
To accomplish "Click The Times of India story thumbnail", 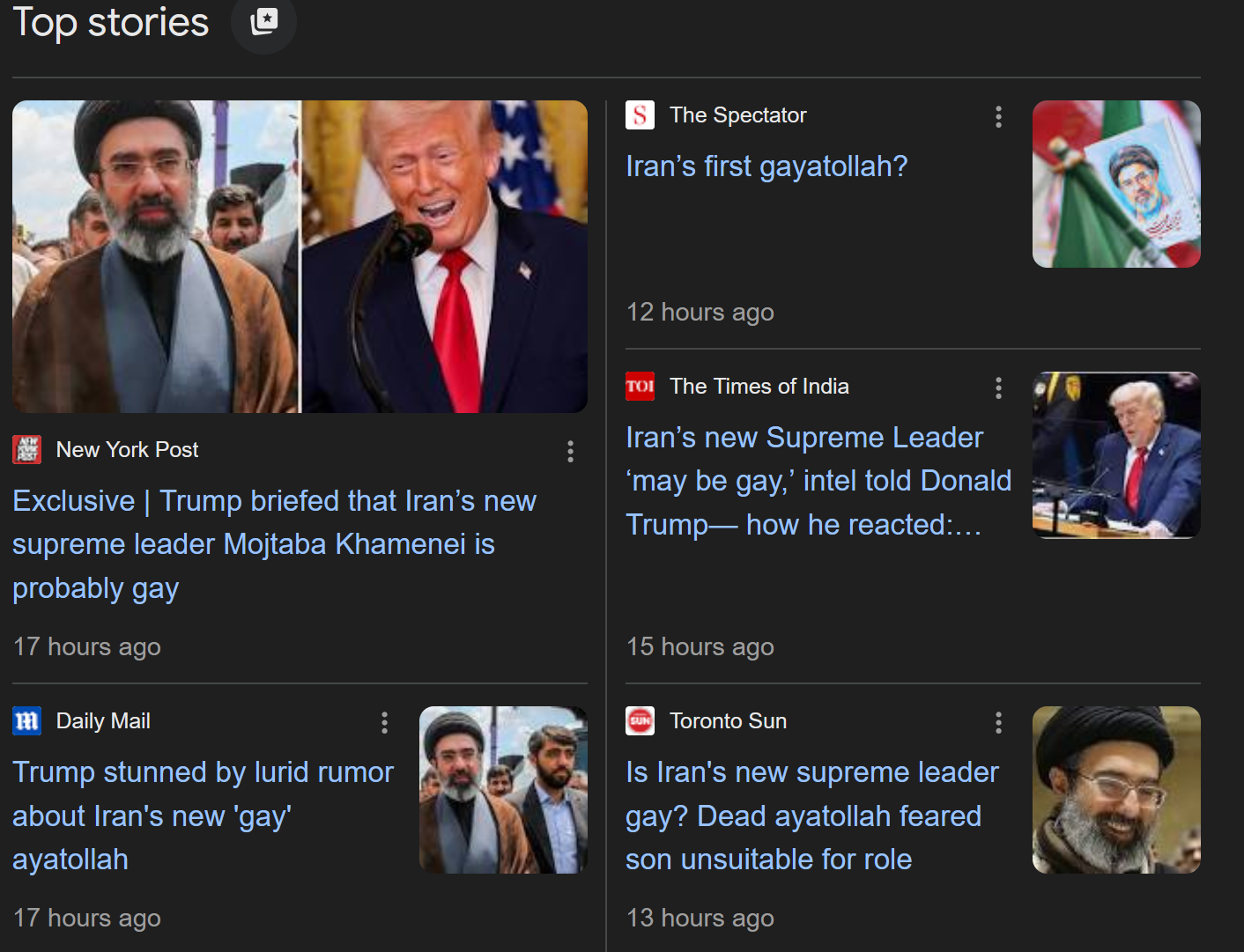I will 1116,455.
